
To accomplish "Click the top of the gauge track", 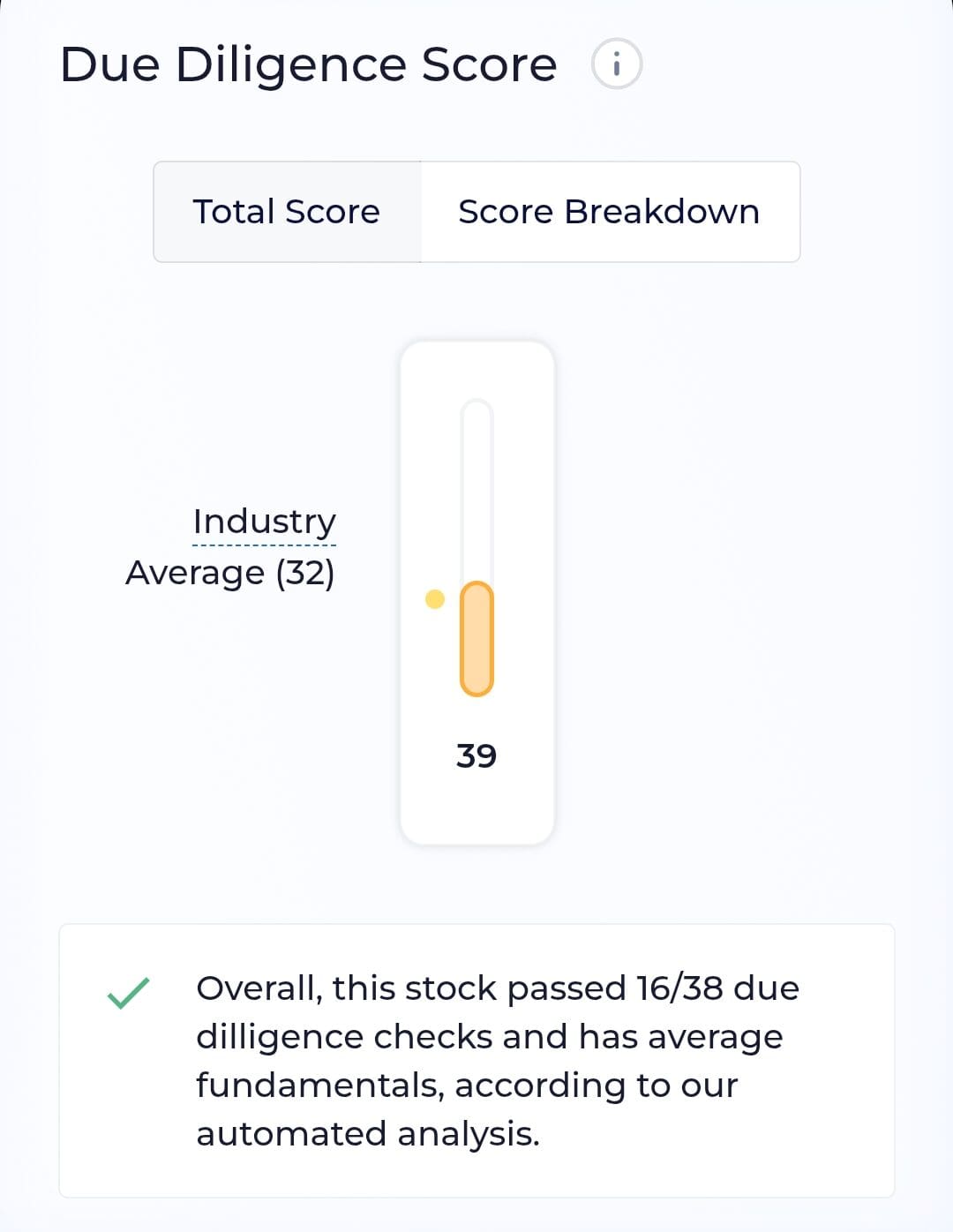I will (476, 415).
